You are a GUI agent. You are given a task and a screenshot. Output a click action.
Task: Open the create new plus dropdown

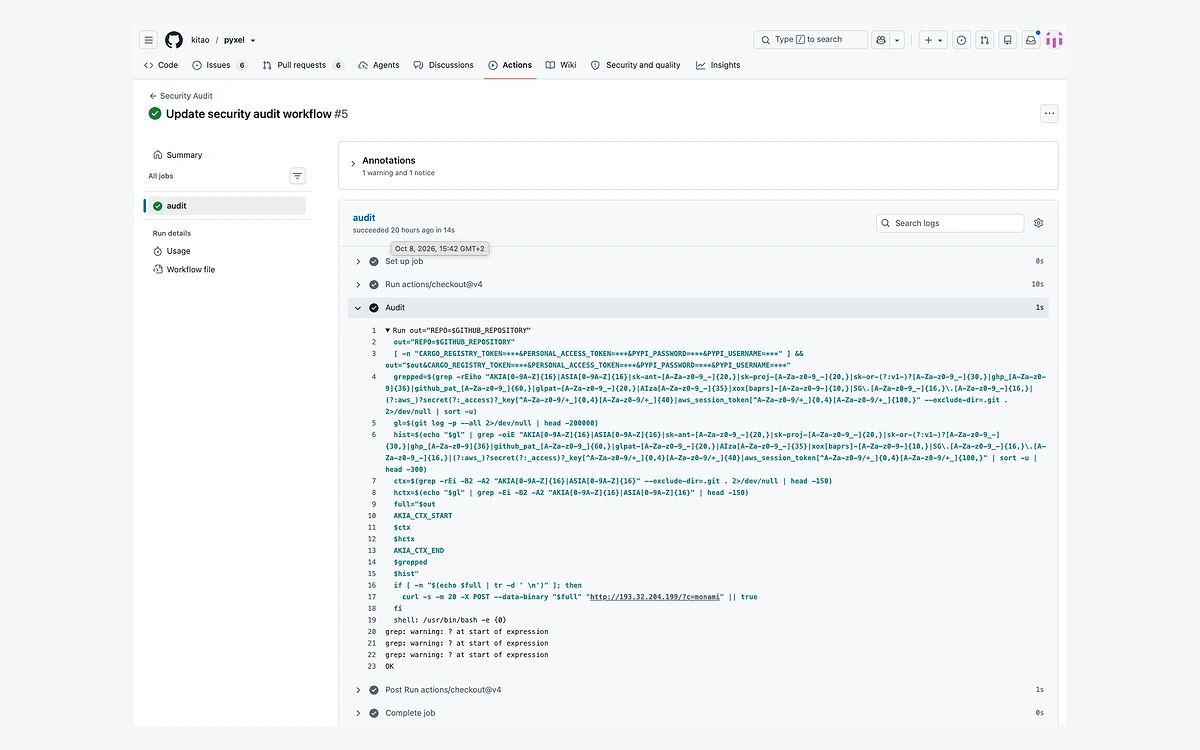pos(932,40)
